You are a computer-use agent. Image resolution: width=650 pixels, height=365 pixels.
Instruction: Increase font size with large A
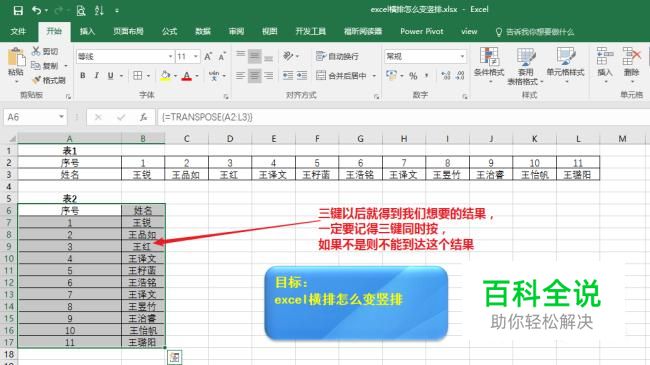208,56
